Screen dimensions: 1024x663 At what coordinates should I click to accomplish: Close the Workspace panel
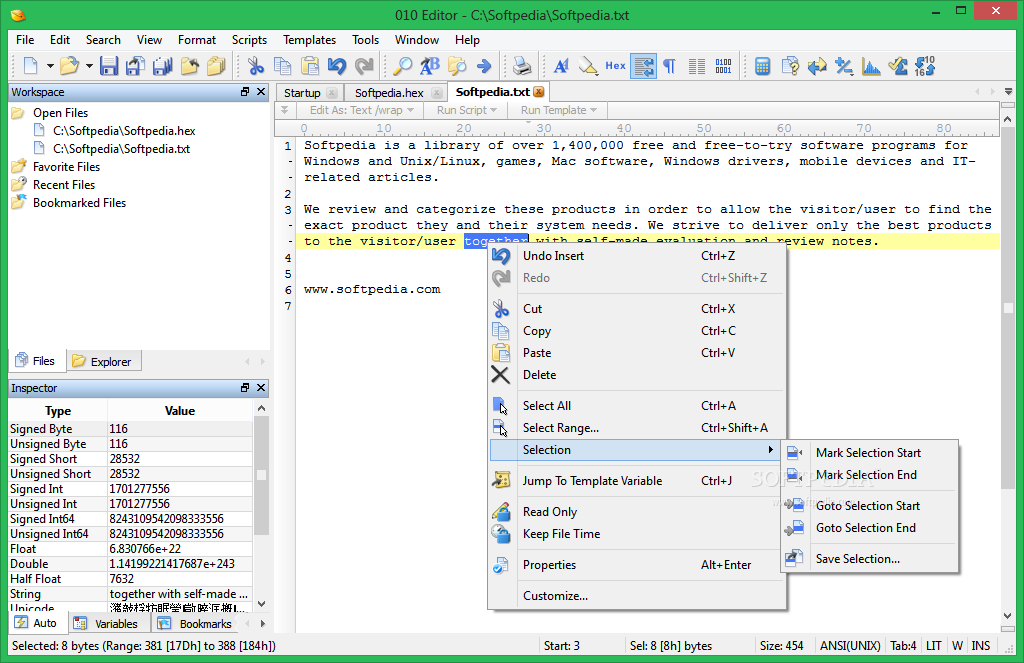click(261, 92)
